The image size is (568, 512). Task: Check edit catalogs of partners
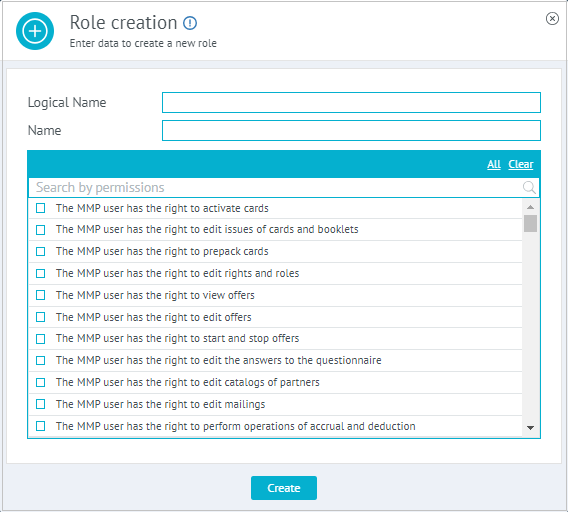pos(41,382)
